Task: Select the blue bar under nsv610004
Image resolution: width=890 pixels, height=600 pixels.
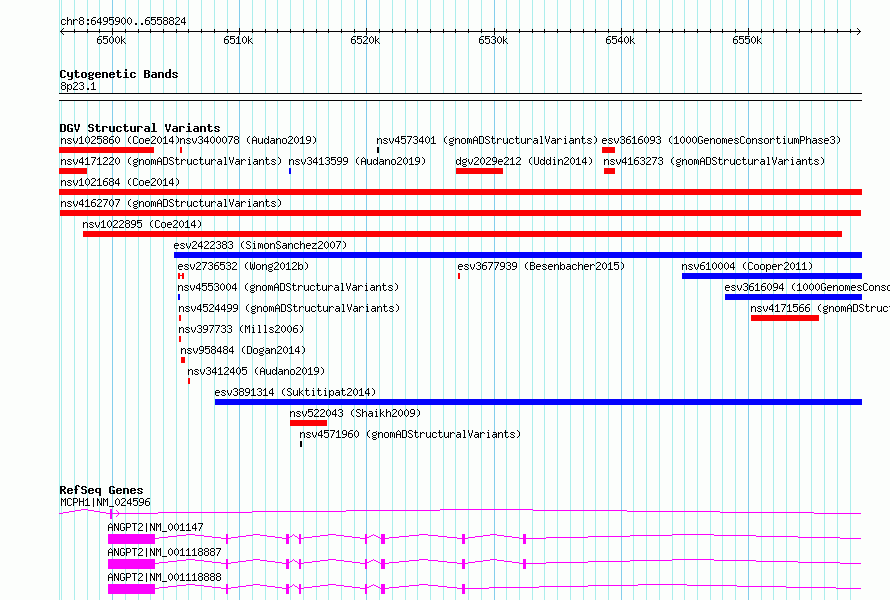Action: point(772,276)
